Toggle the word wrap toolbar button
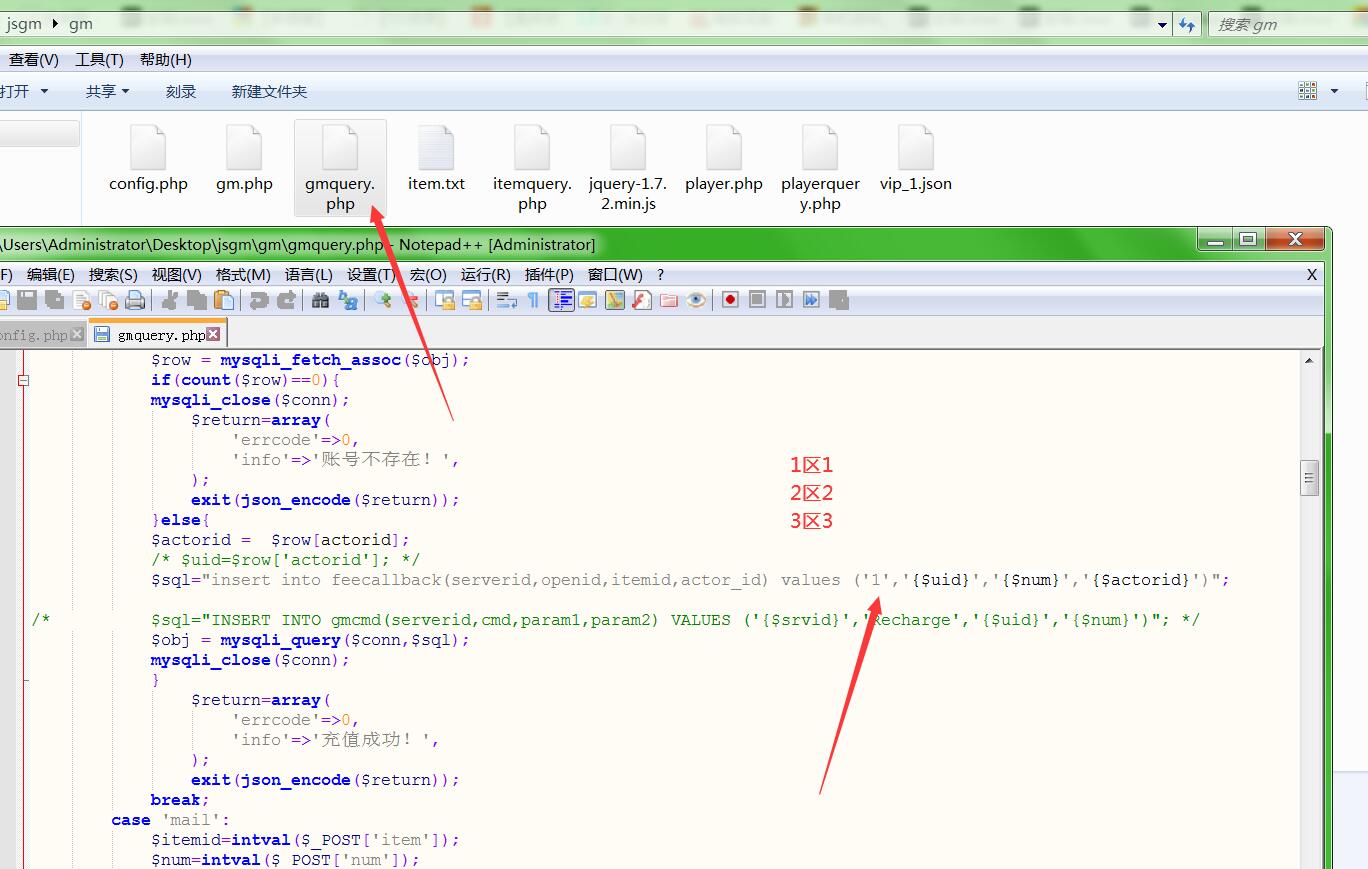Image resolution: width=1368 pixels, height=869 pixels. 507,300
